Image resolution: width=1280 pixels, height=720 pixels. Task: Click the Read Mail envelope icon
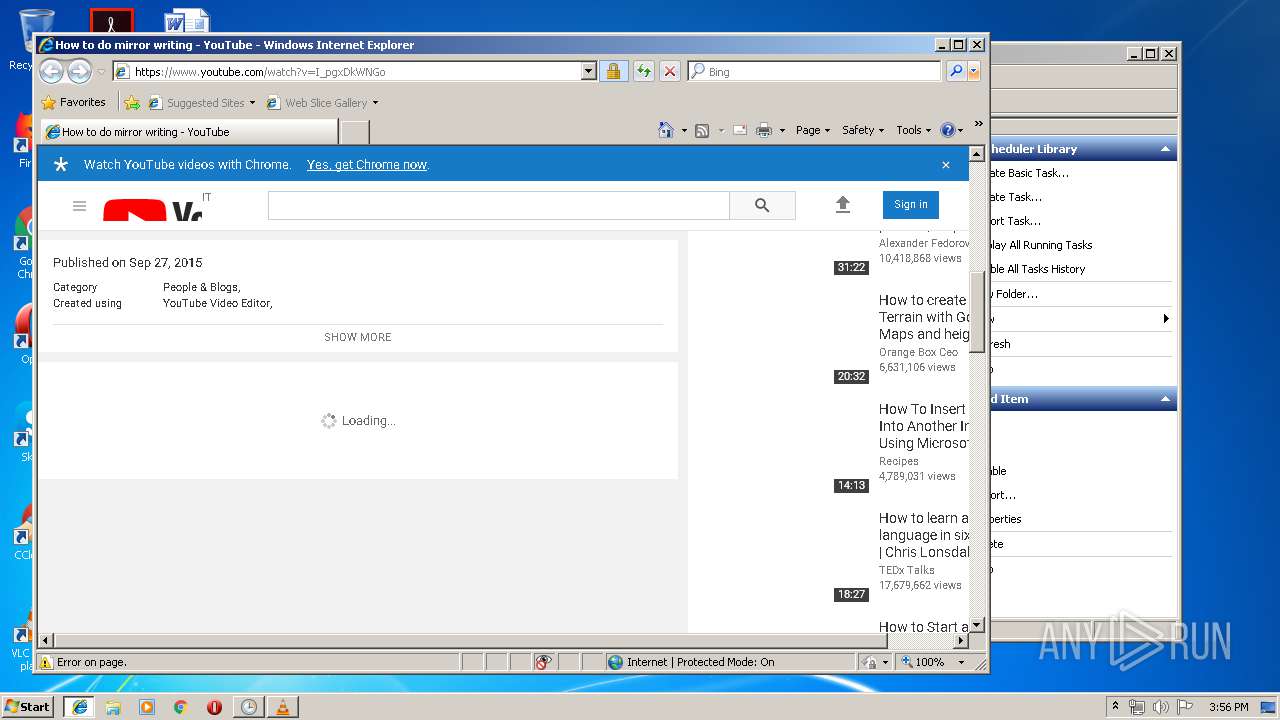pyautogui.click(x=740, y=130)
